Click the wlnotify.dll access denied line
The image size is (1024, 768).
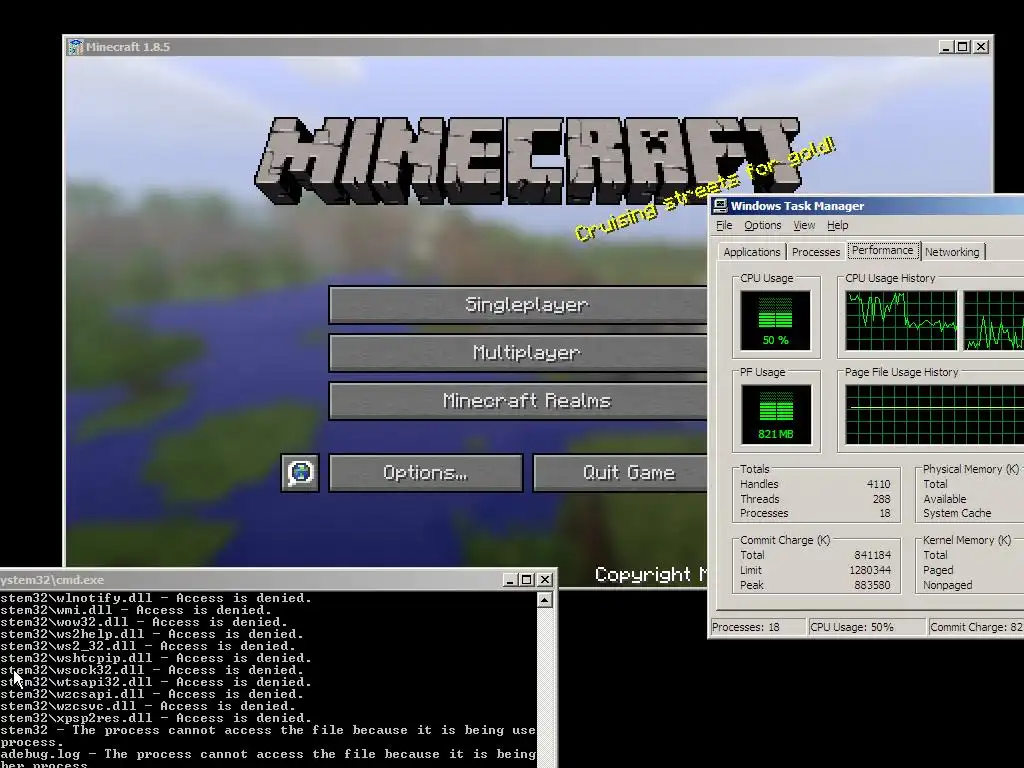pos(156,598)
